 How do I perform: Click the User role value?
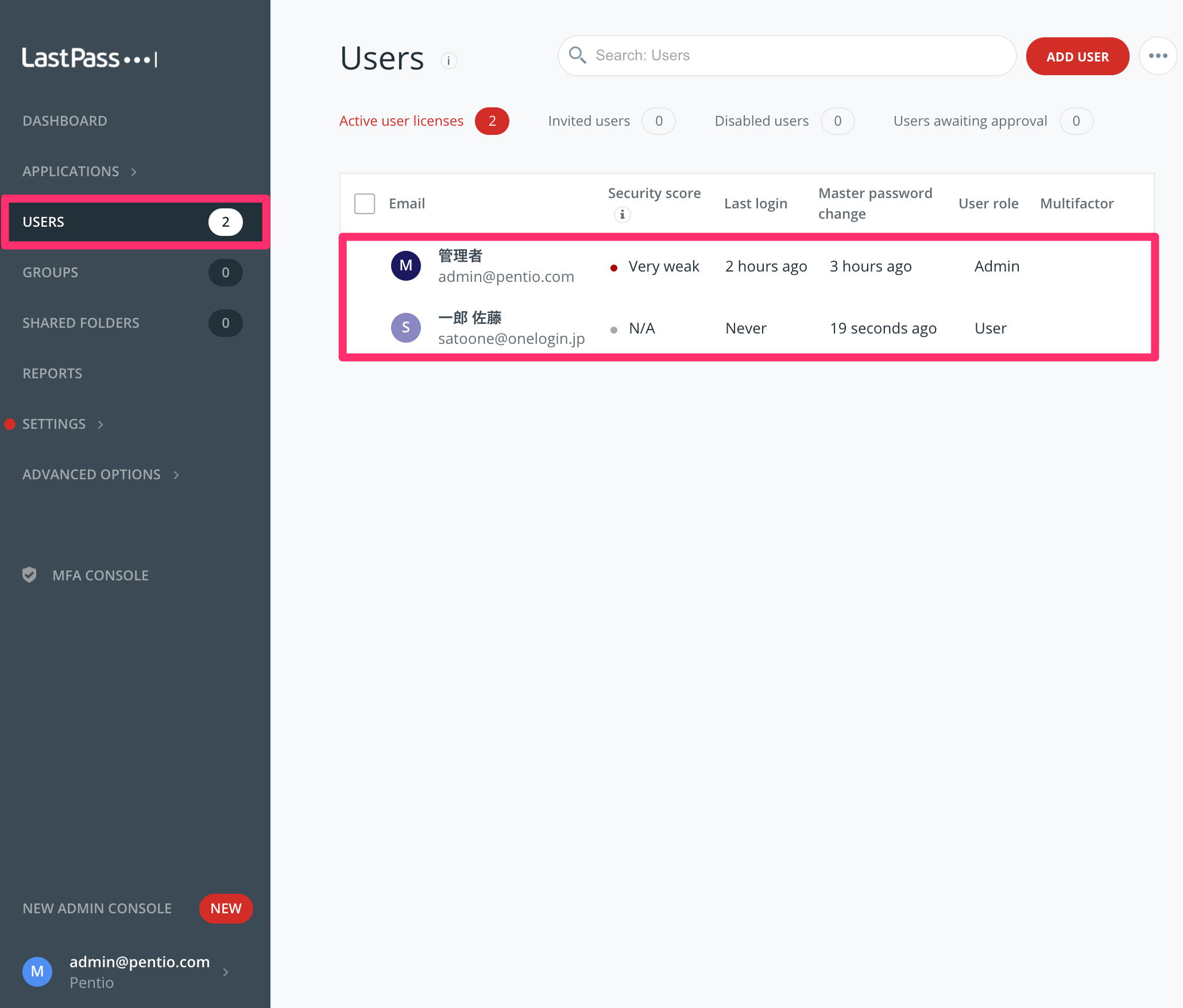[x=991, y=328]
